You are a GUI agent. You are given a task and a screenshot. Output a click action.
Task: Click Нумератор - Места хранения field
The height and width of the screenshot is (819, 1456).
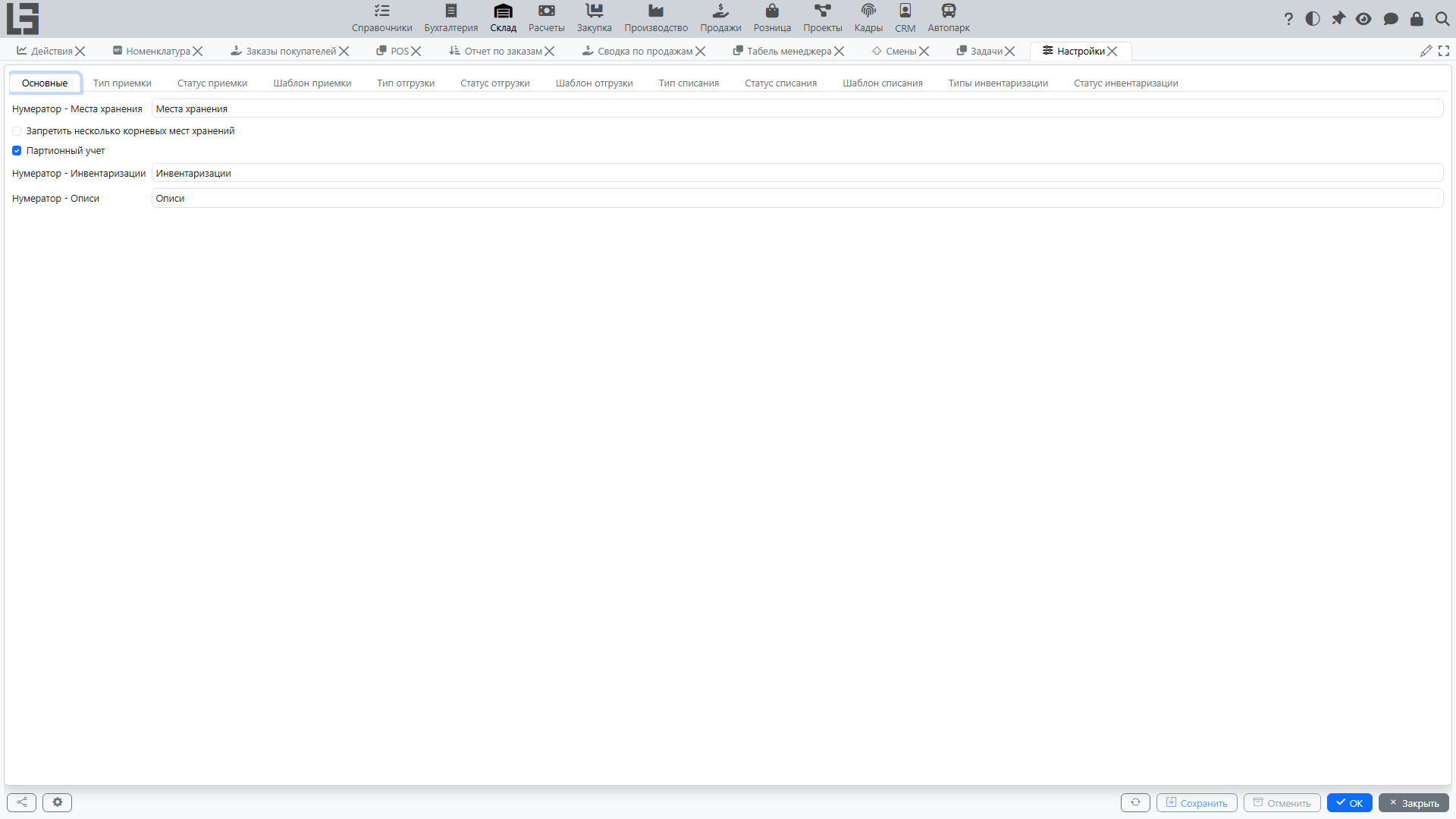(797, 108)
